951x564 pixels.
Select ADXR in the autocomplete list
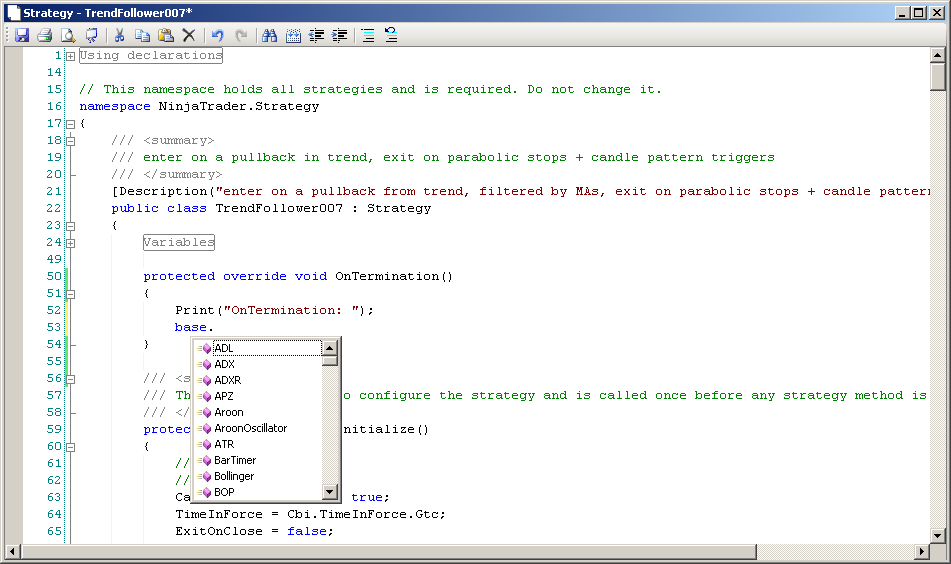[x=258, y=380]
